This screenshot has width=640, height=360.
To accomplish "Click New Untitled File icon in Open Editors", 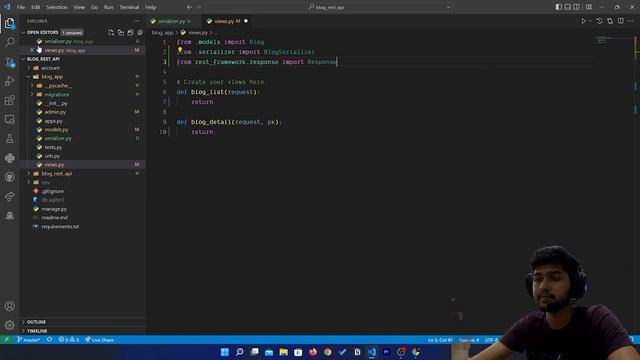I will [111, 32].
